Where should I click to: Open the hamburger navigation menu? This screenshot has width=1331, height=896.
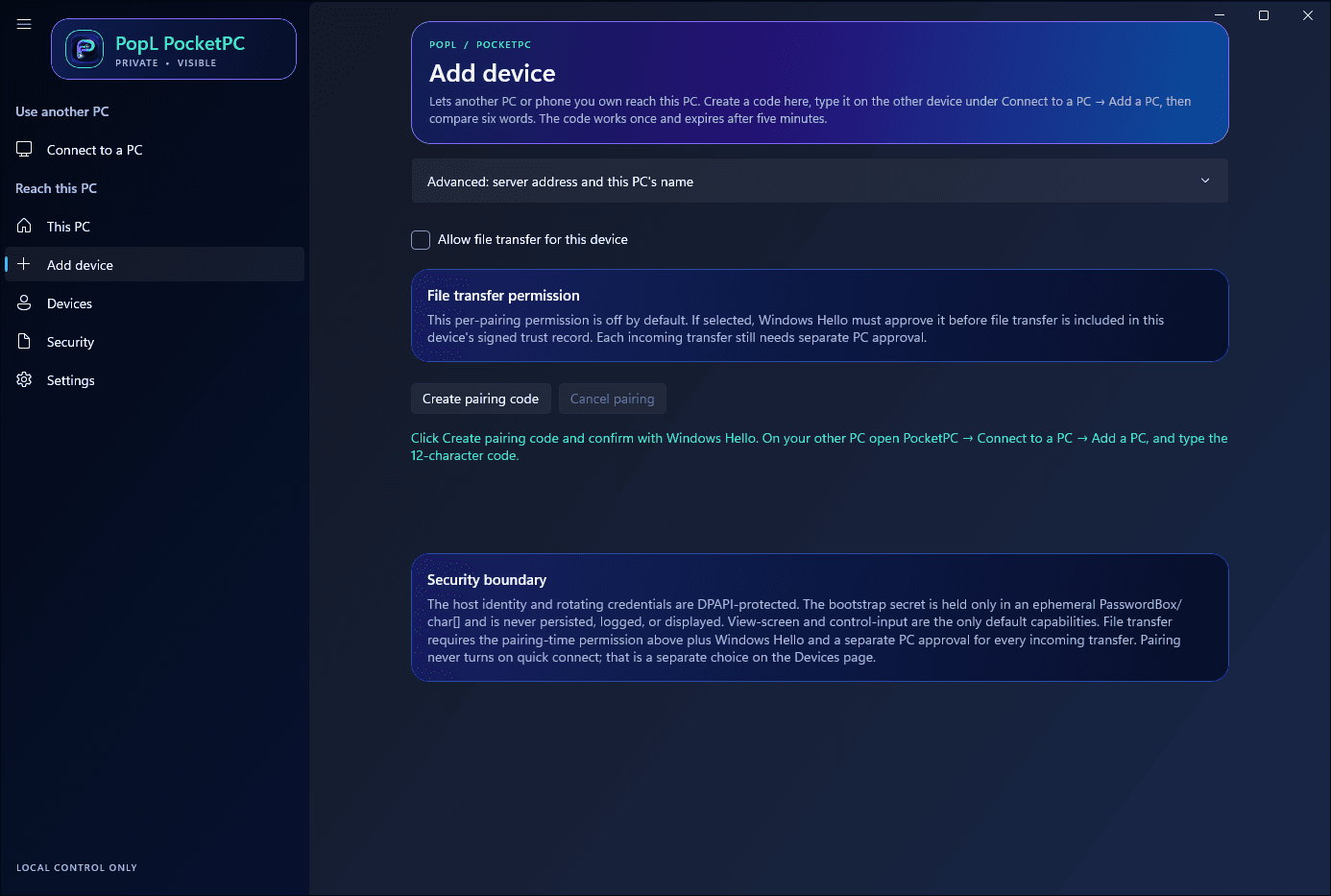[24, 24]
